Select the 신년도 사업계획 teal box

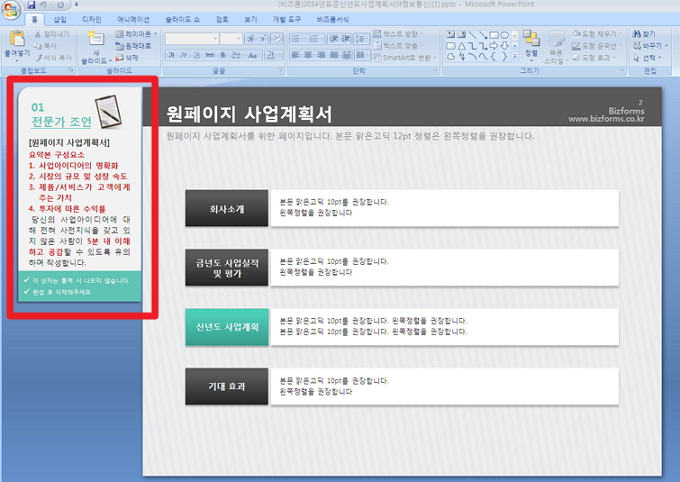[226, 327]
